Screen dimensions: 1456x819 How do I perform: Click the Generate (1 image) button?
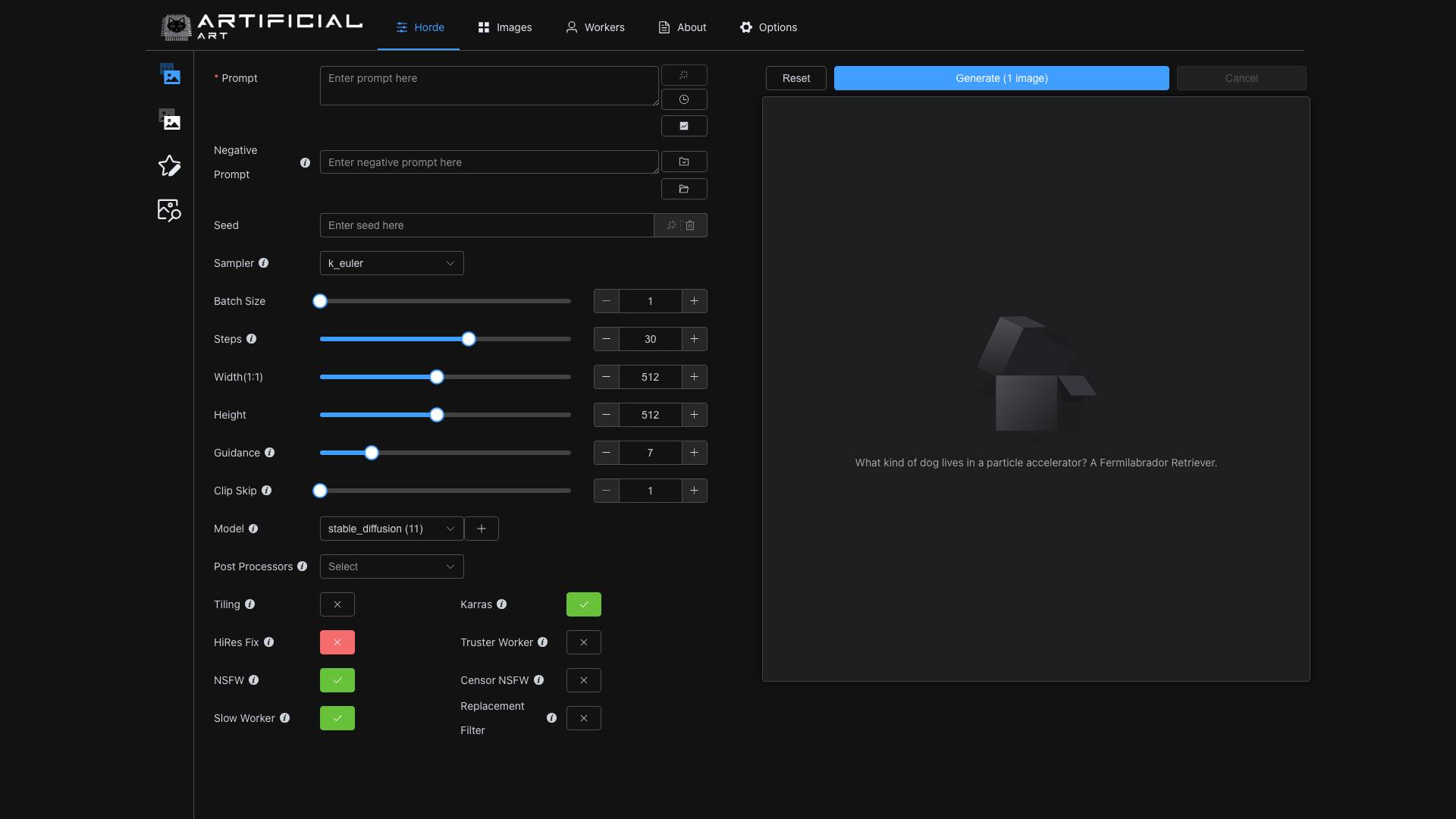click(1001, 78)
